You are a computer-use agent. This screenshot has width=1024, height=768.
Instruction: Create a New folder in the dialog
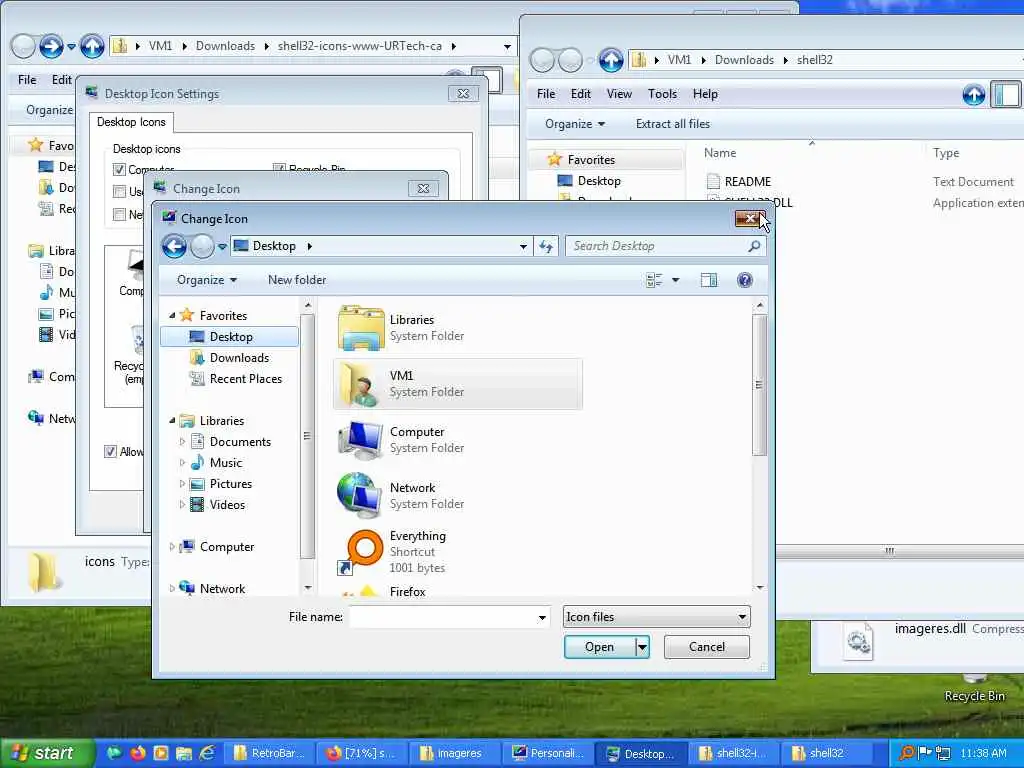click(297, 280)
